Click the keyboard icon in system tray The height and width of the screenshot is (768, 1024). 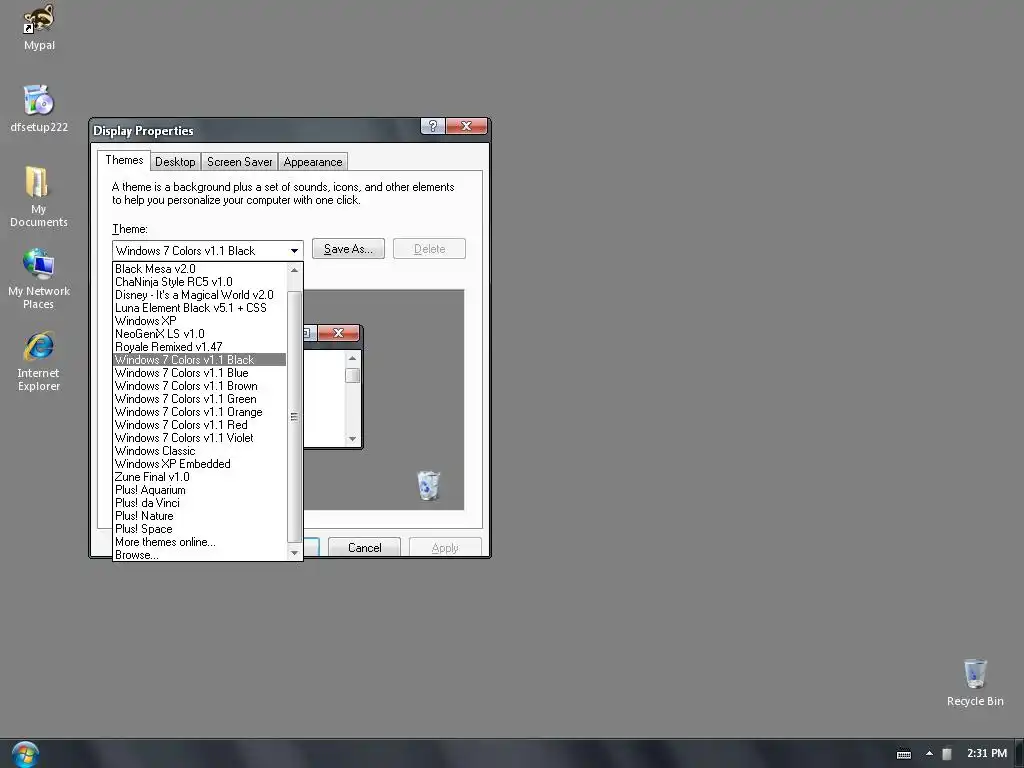904,754
